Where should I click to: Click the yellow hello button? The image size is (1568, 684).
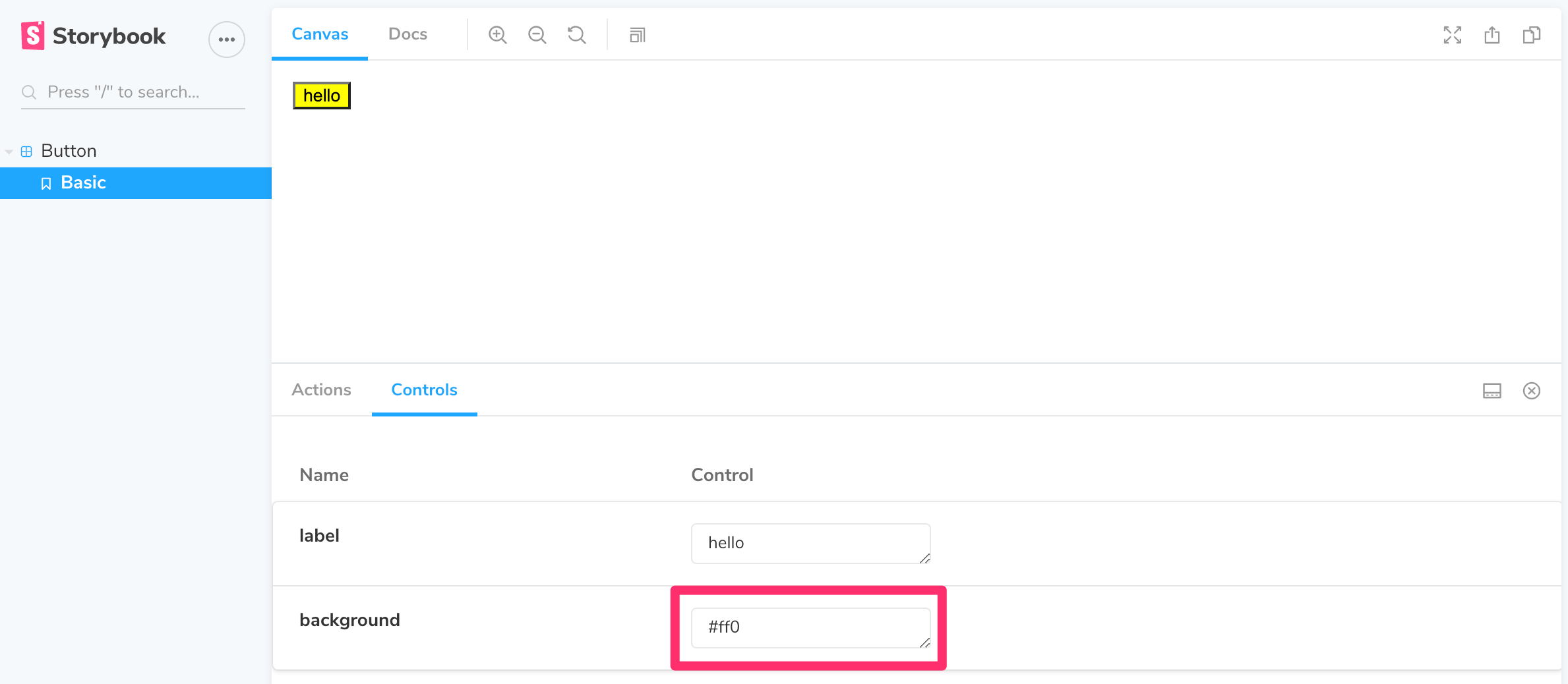pos(322,96)
